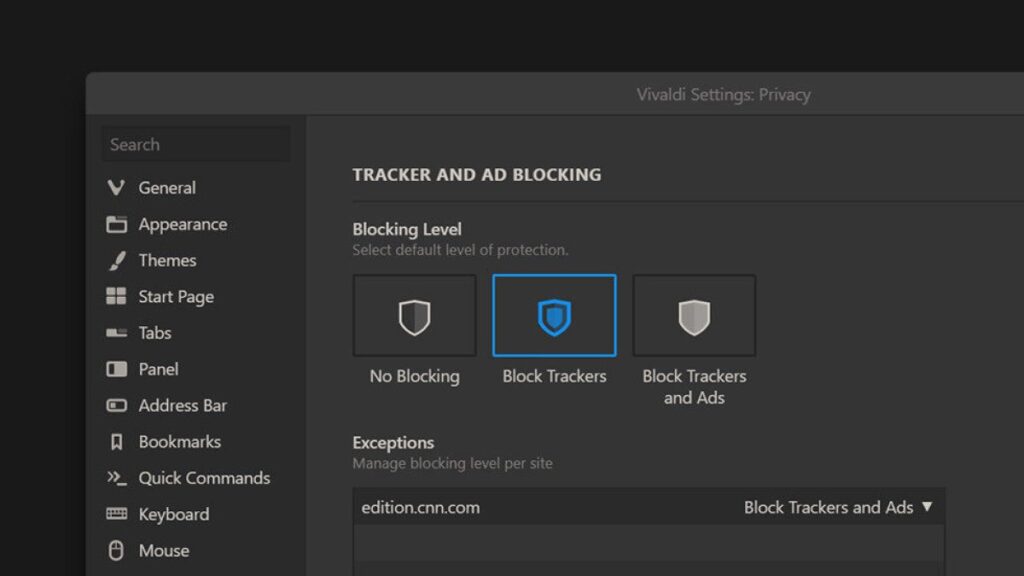Click the Keyboard icon in sidebar
This screenshot has width=1024, height=576.
point(116,514)
